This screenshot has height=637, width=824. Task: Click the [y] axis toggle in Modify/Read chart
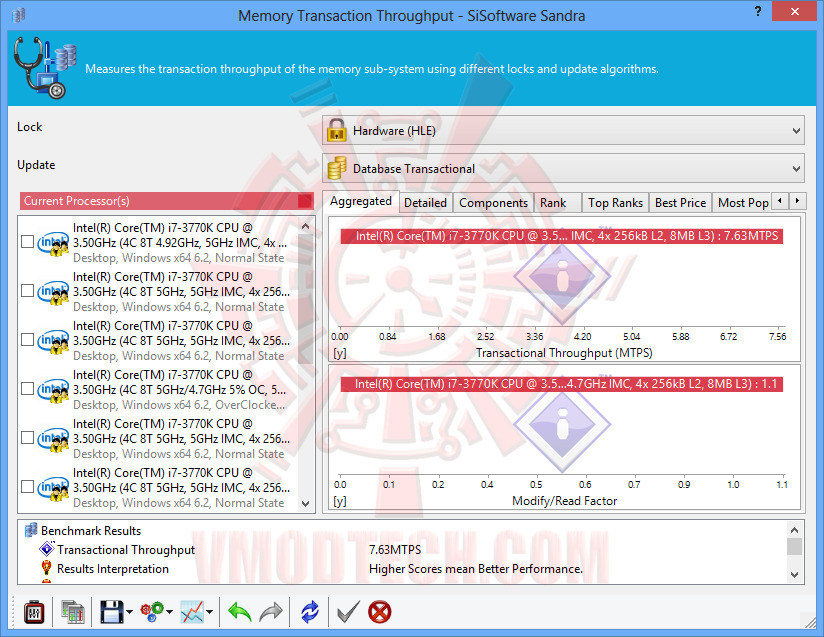340,501
